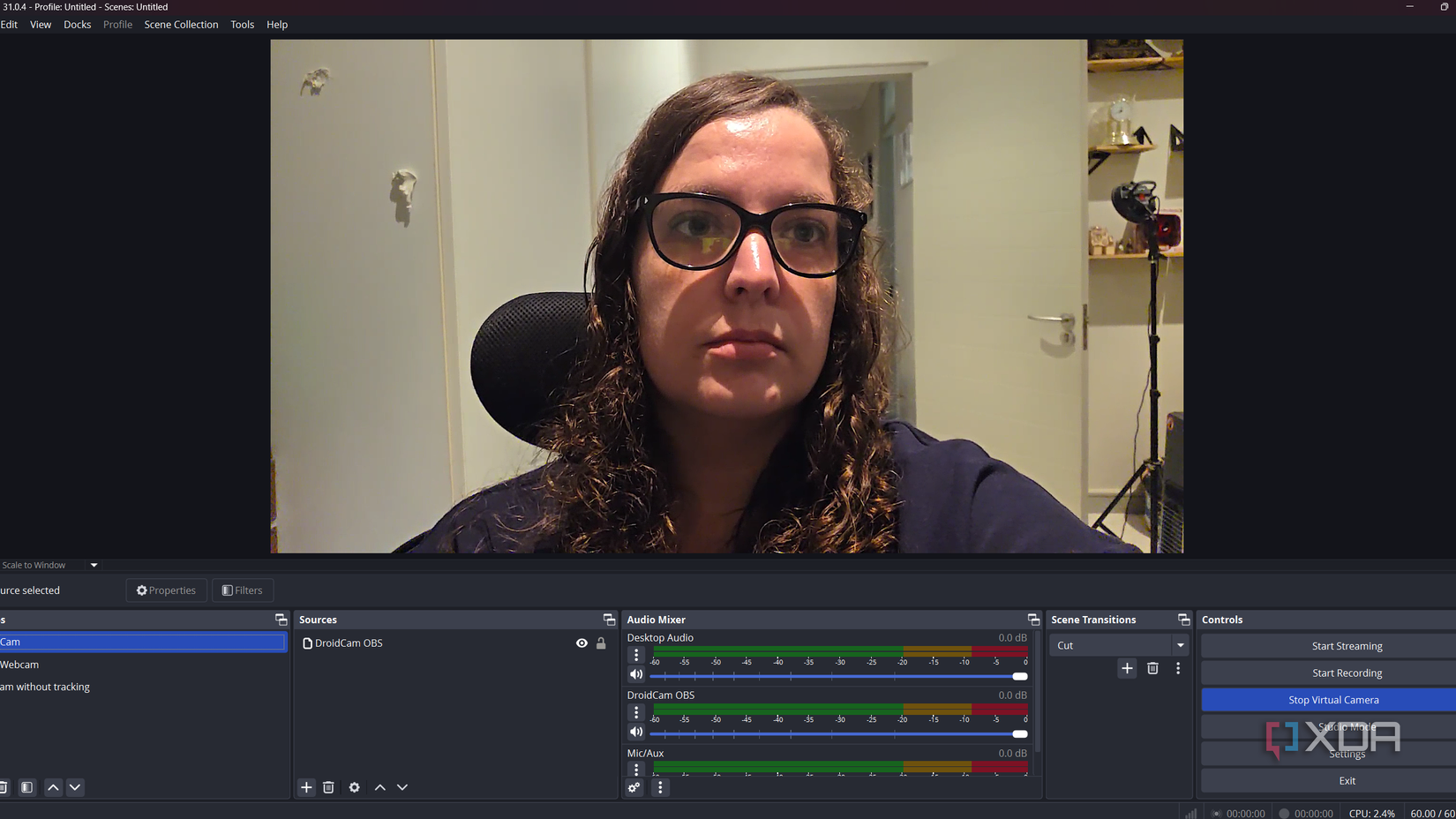
Task: Open the Tools menu
Action: click(242, 24)
